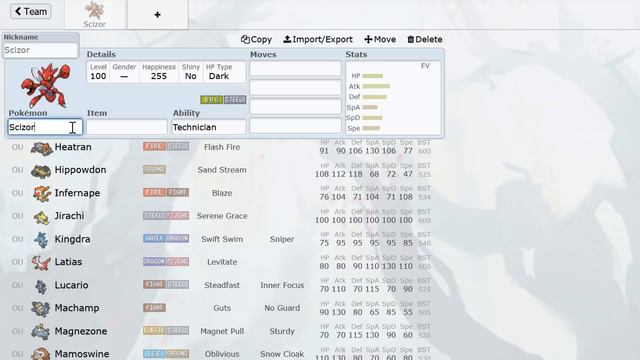Add a new Pokémon with plus tab
The image size is (640, 360).
(158, 15)
